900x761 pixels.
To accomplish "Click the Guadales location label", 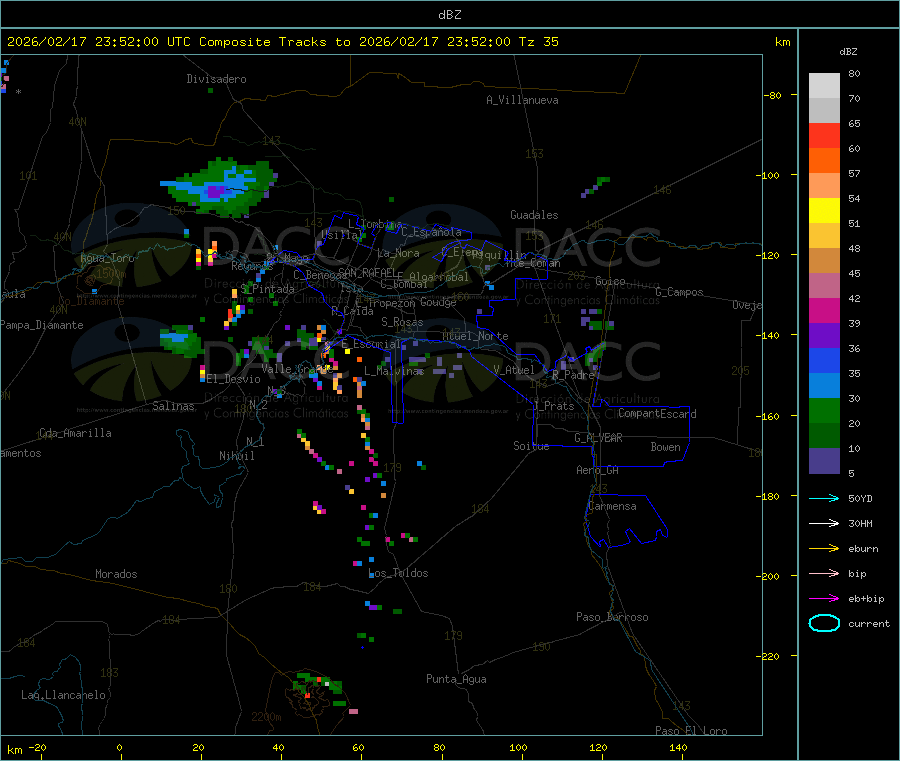I will tap(534, 215).
